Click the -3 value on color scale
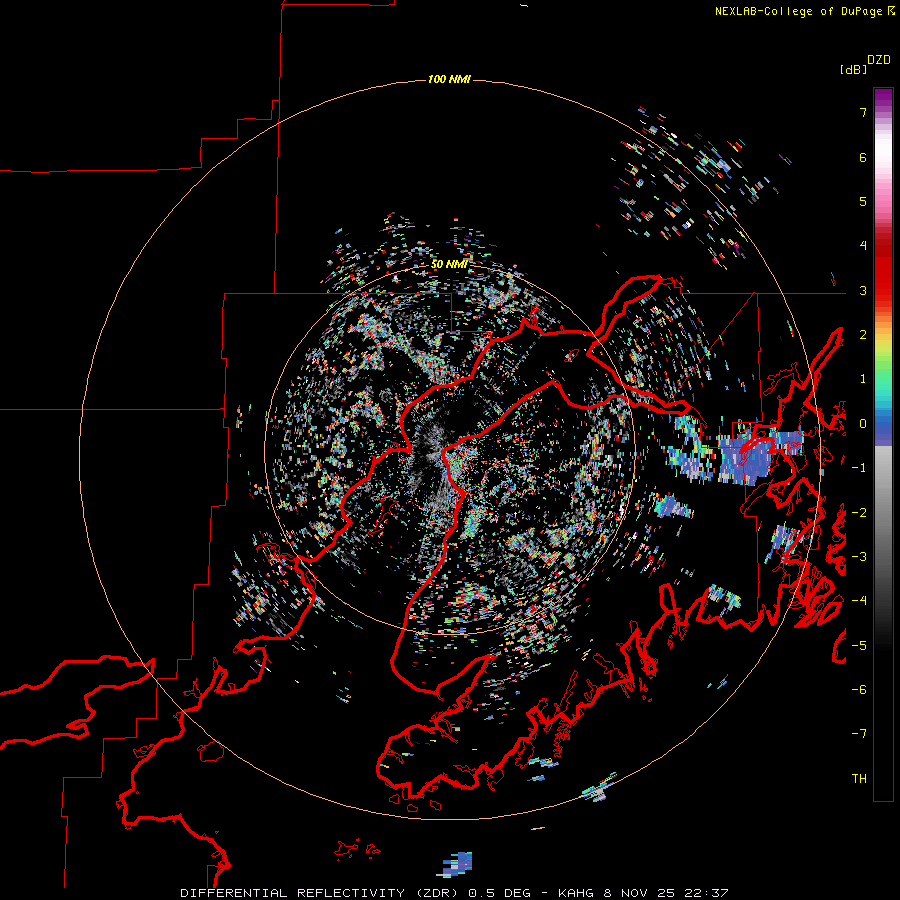900x900 pixels. [x=859, y=557]
